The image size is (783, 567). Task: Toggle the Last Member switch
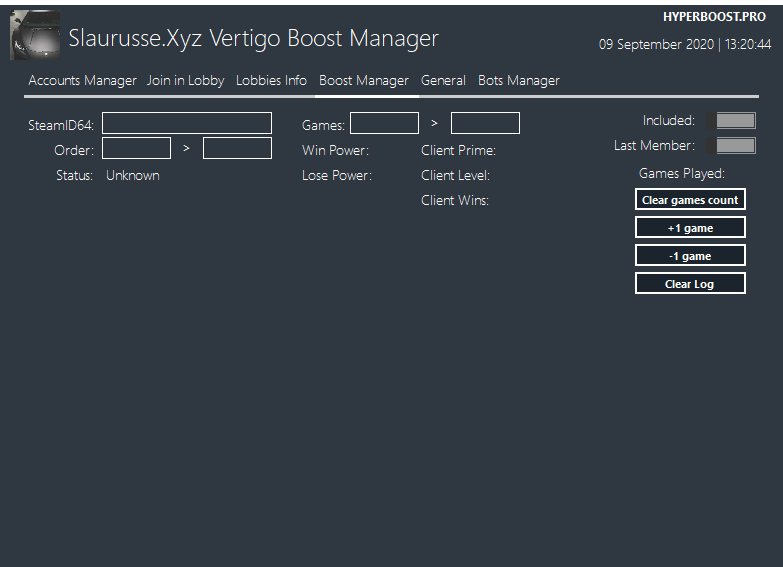point(731,146)
